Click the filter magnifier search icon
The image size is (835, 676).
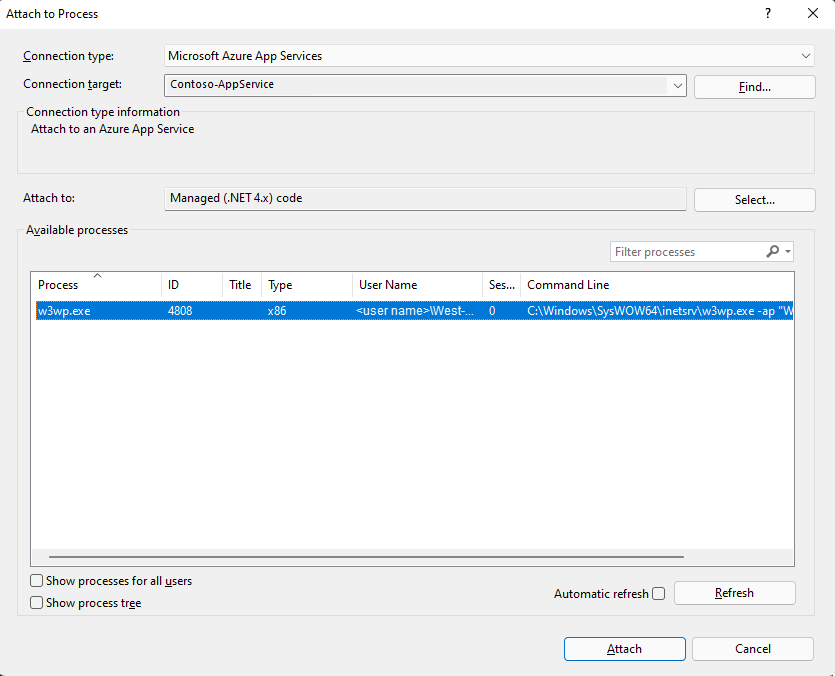tap(772, 251)
